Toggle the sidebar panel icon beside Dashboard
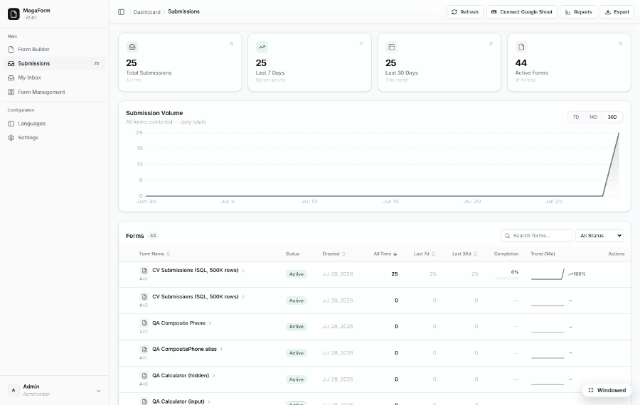Image resolution: width=640 pixels, height=405 pixels. pos(121,12)
